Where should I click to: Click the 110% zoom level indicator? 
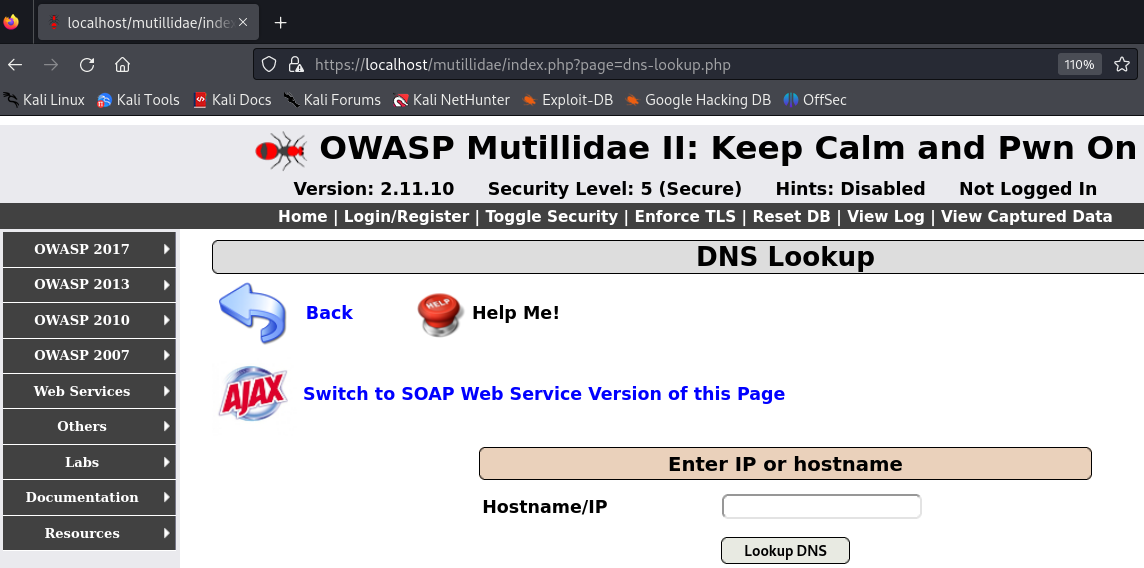(x=1079, y=65)
